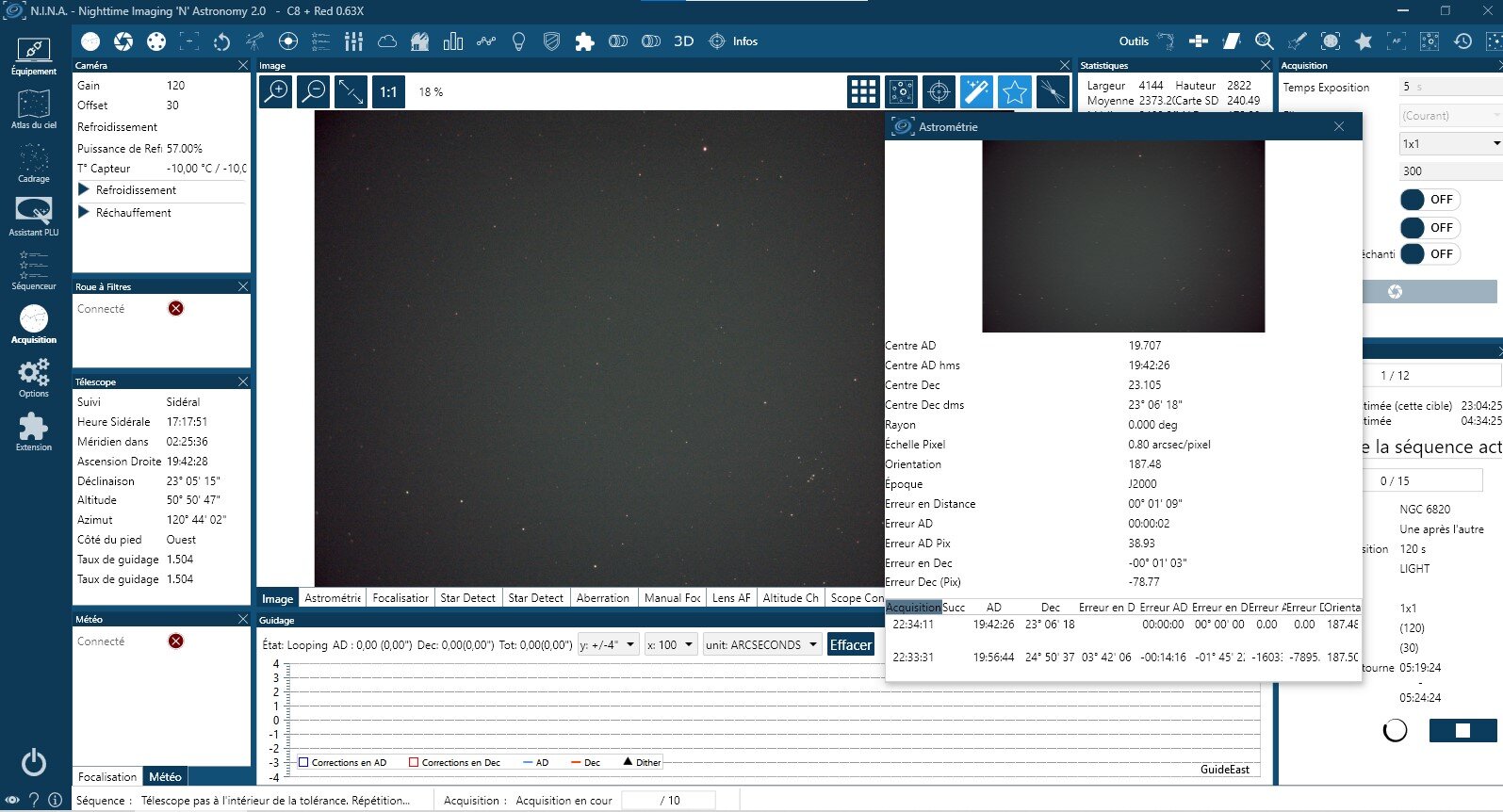Image resolution: width=1503 pixels, height=812 pixels.
Task: Toggle the Corrections en AD checkbox
Action: tap(303, 762)
